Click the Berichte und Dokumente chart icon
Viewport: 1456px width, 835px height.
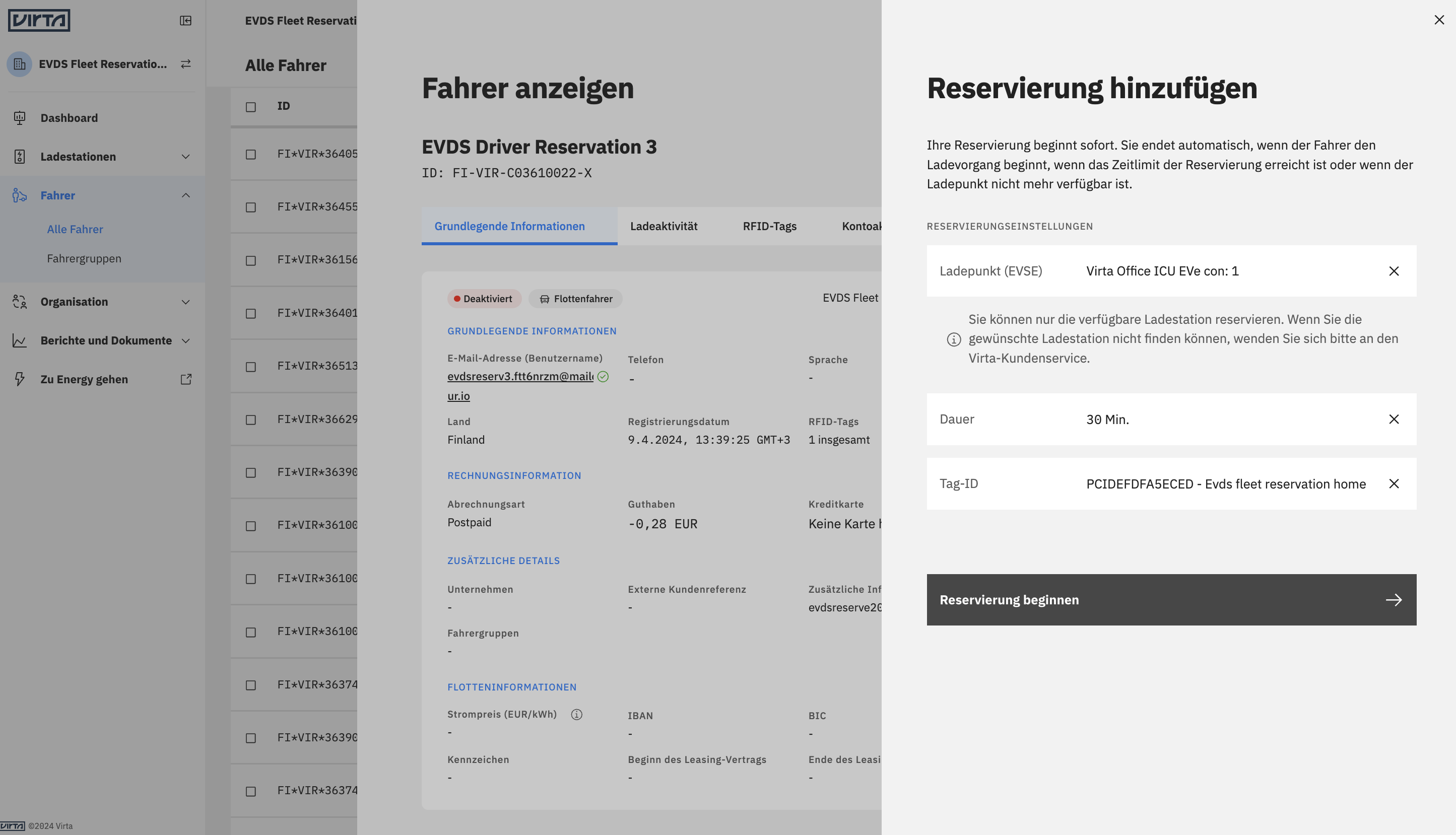(20, 340)
